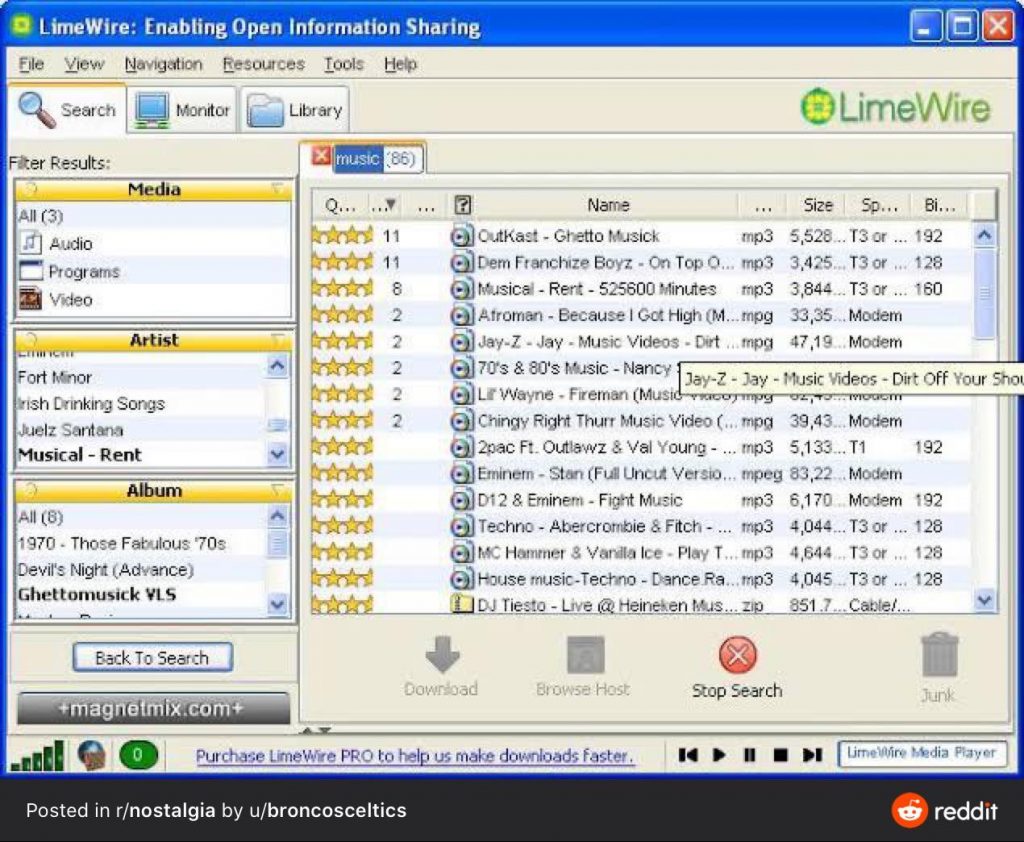Stop playback in media player
This screenshot has width=1024, height=842.
(780, 755)
